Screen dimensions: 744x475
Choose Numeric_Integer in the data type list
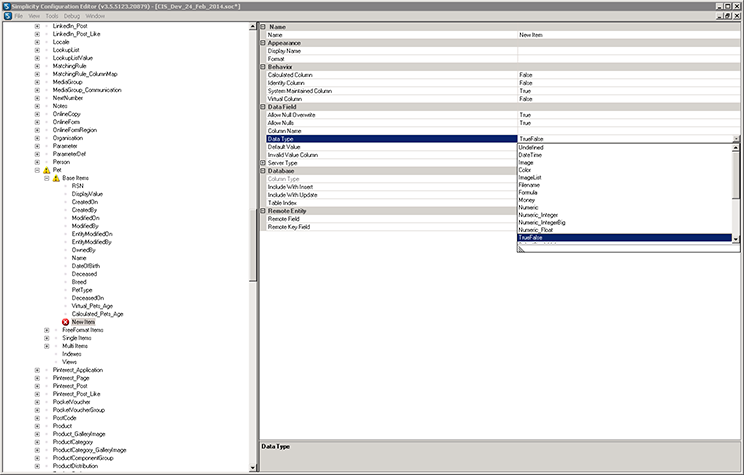pos(624,215)
